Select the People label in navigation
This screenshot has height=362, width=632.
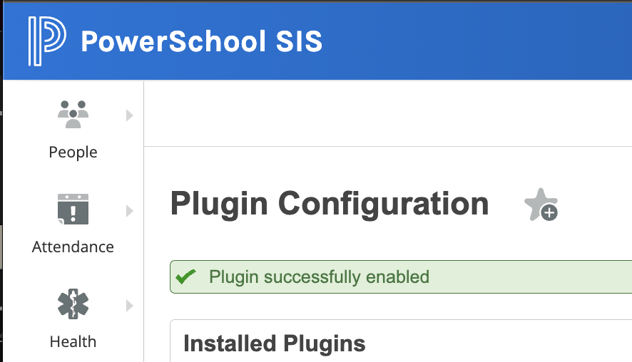click(73, 152)
